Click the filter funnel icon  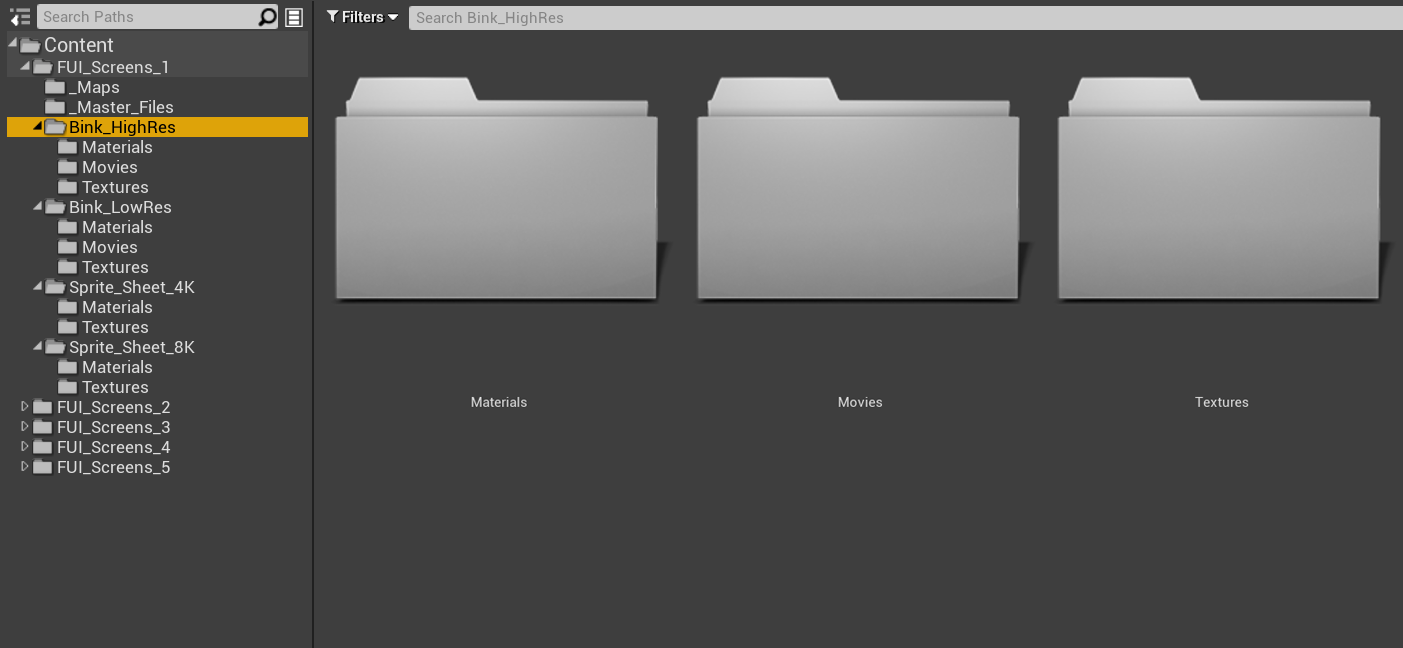click(333, 17)
